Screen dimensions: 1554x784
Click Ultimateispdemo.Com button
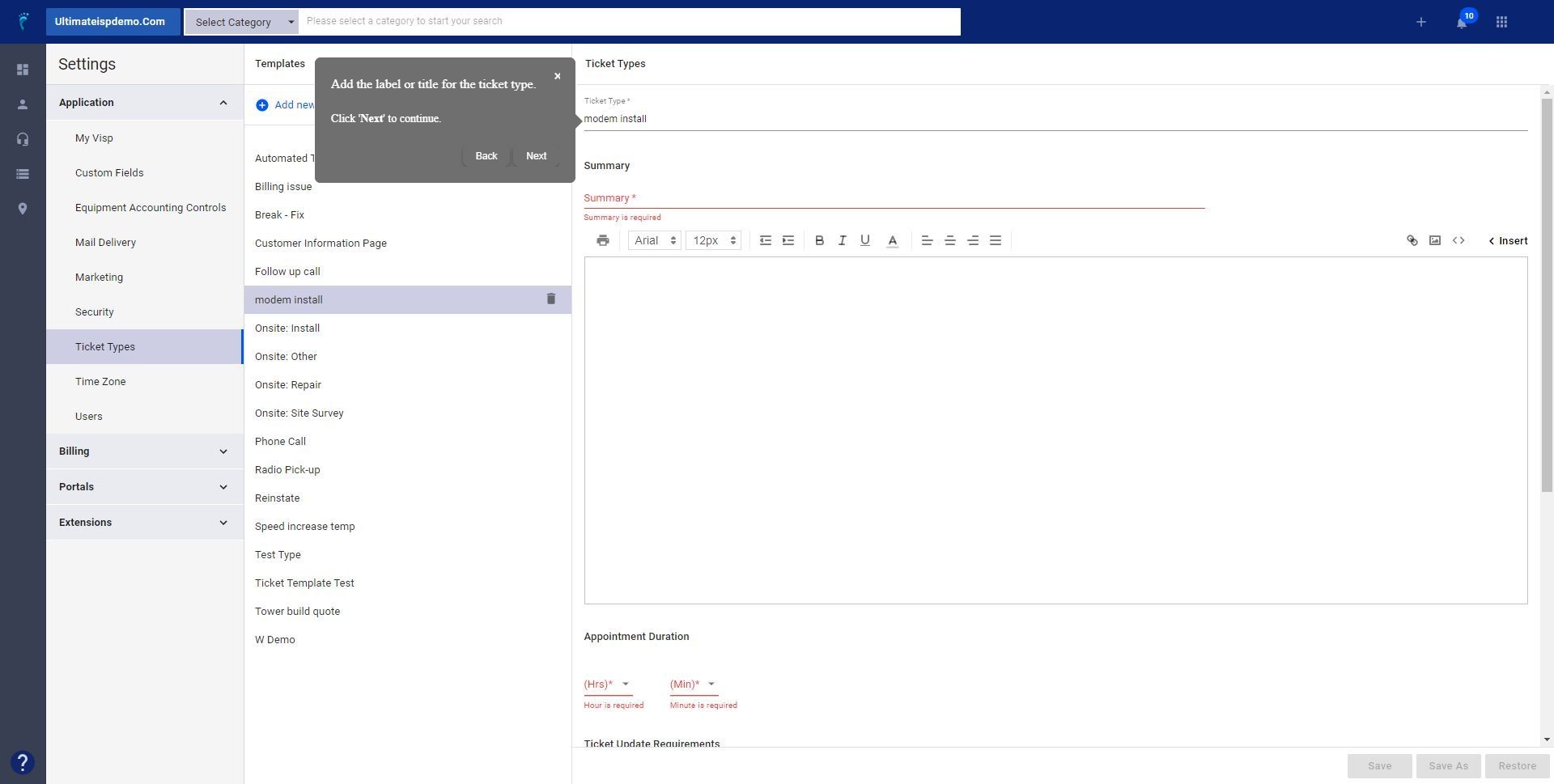pos(113,22)
